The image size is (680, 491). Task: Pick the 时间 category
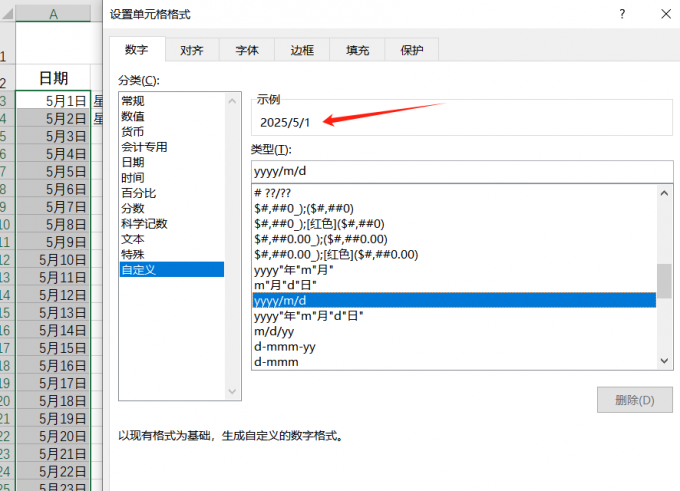click(x=172, y=177)
